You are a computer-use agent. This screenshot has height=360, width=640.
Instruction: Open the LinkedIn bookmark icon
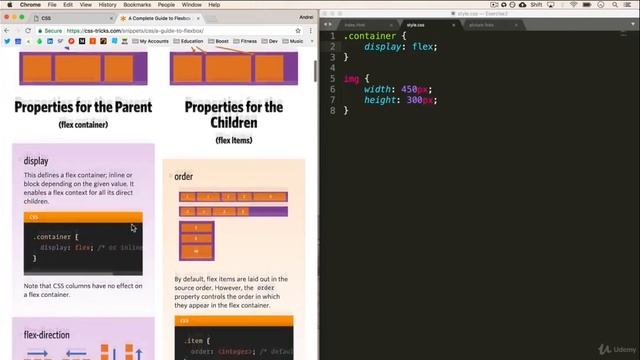(50, 41)
